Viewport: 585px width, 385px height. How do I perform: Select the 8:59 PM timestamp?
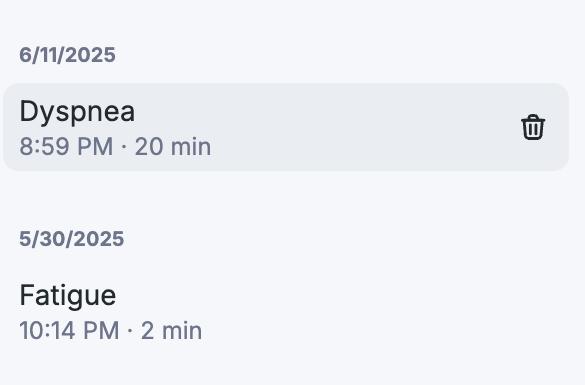pyautogui.click(x=66, y=146)
